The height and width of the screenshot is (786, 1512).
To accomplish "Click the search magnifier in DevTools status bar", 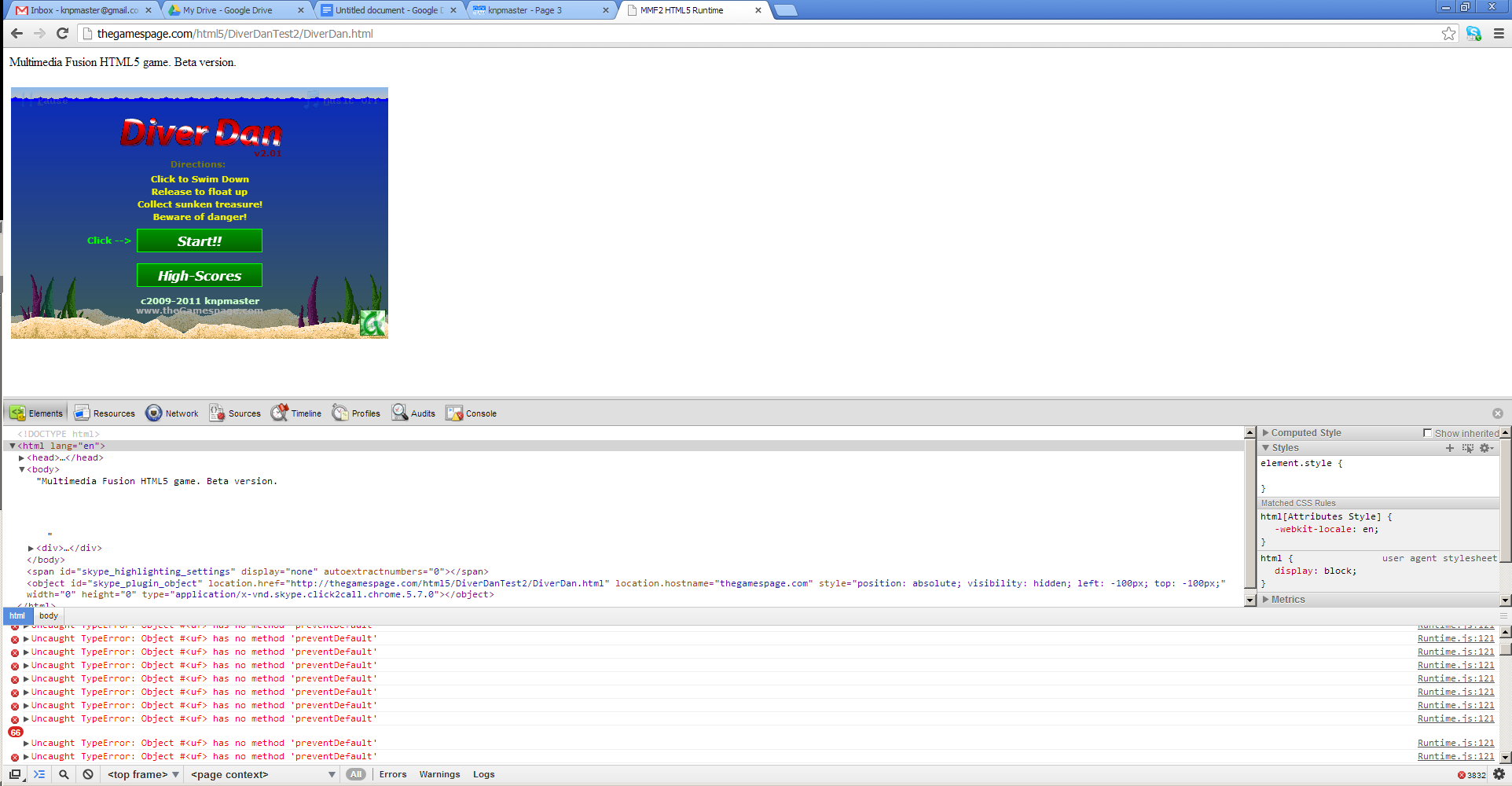I will point(64,774).
